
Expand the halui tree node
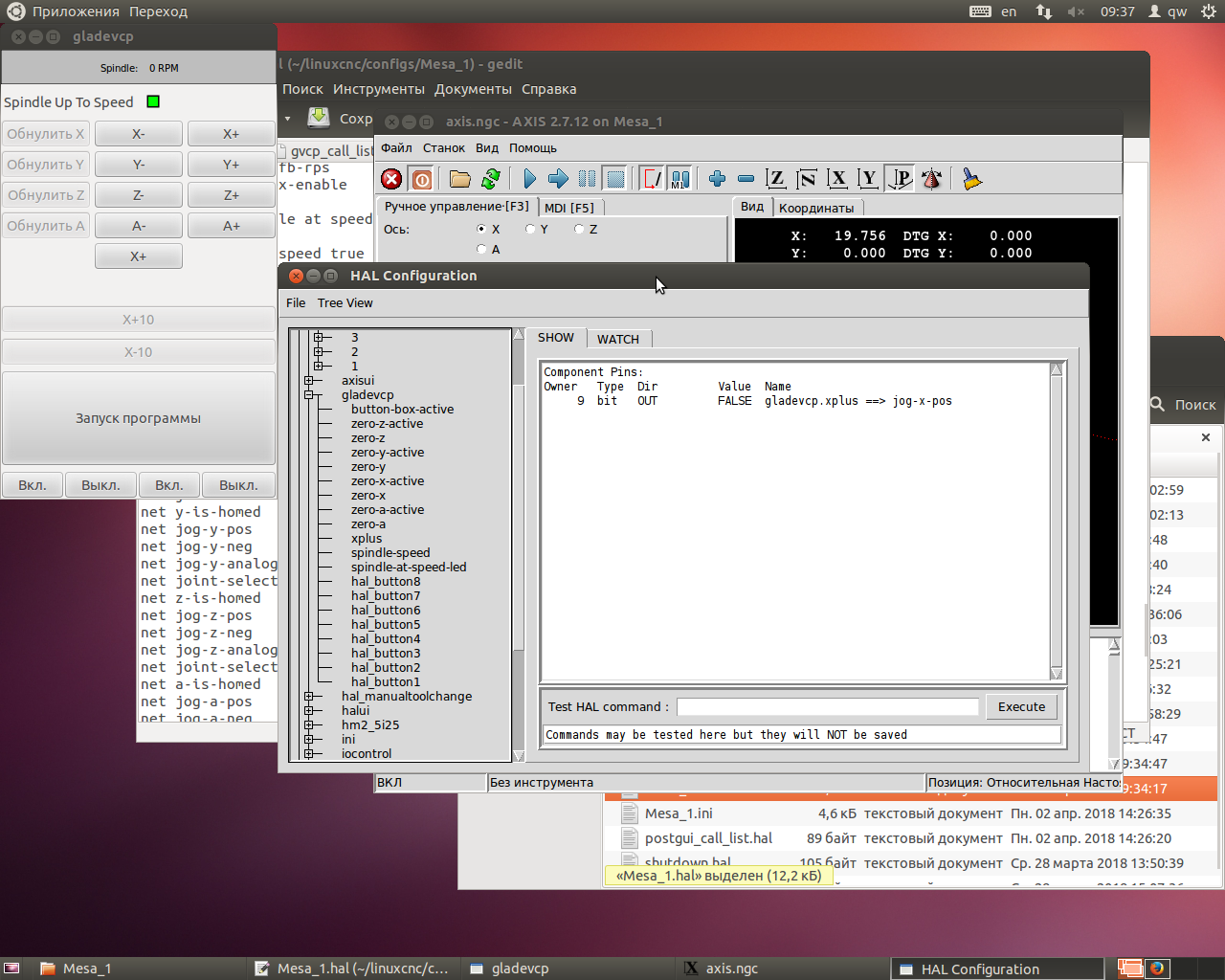click(309, 711)
